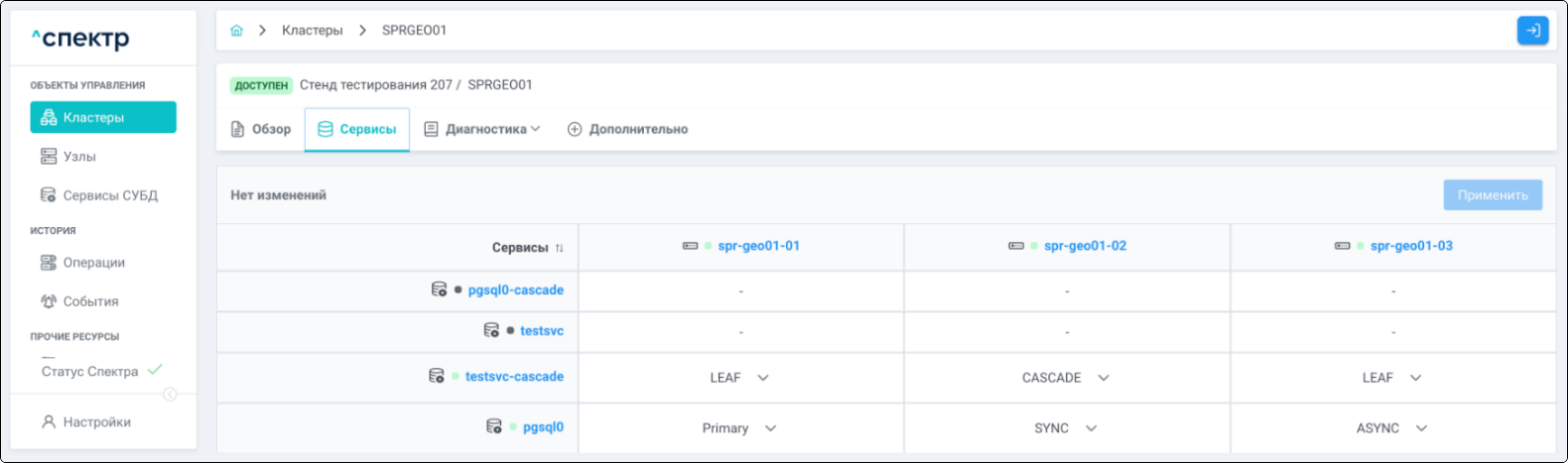Open the Диагностика tab menu
This screenshot has height=463, width=1568.
482,130
